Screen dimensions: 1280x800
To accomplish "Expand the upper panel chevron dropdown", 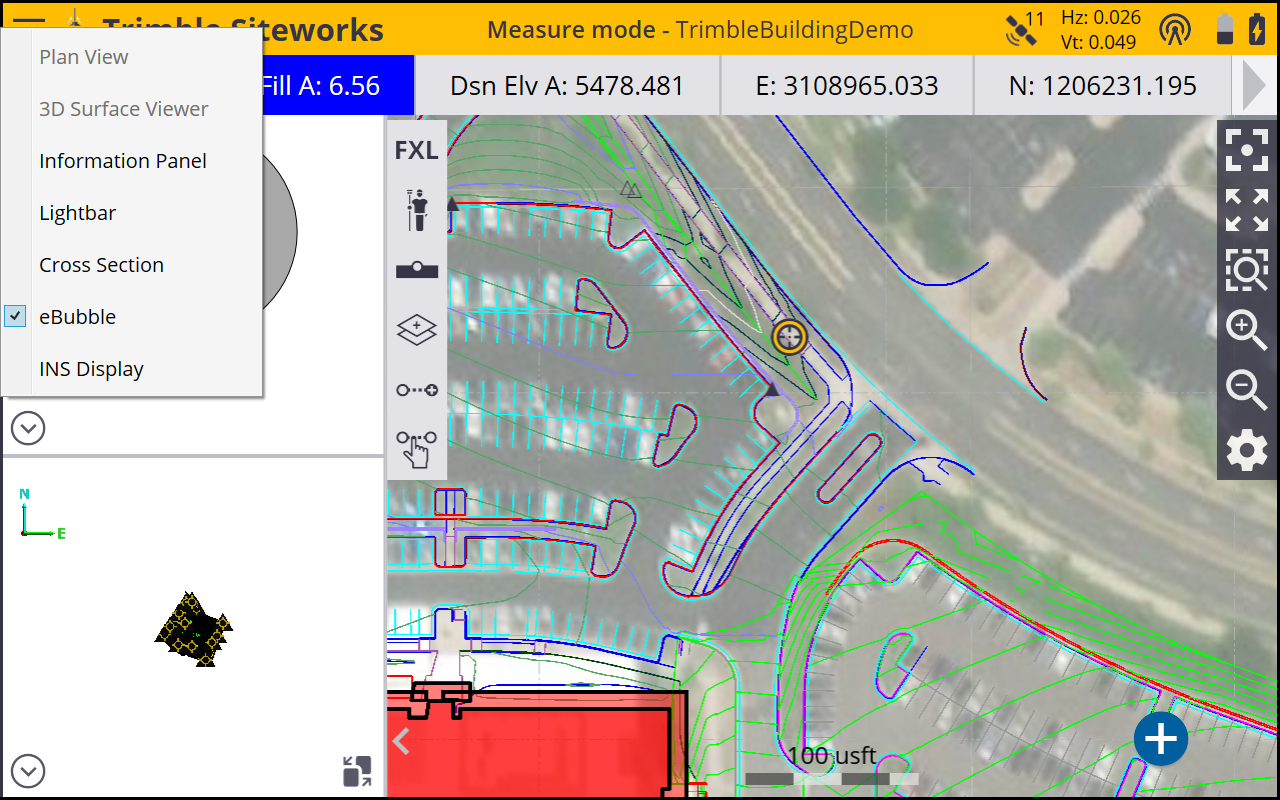I will tap(28, 429).
